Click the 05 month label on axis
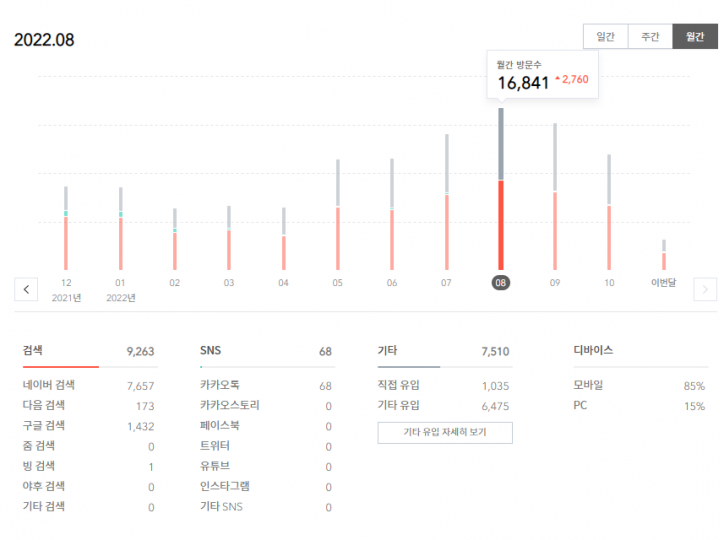Screen dimensions: 720x540 tap(338, 283)
